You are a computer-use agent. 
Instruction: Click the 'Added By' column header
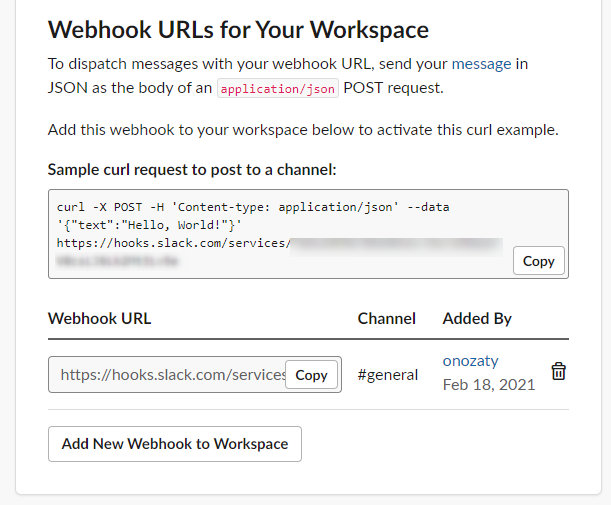[x=477, y=318]
